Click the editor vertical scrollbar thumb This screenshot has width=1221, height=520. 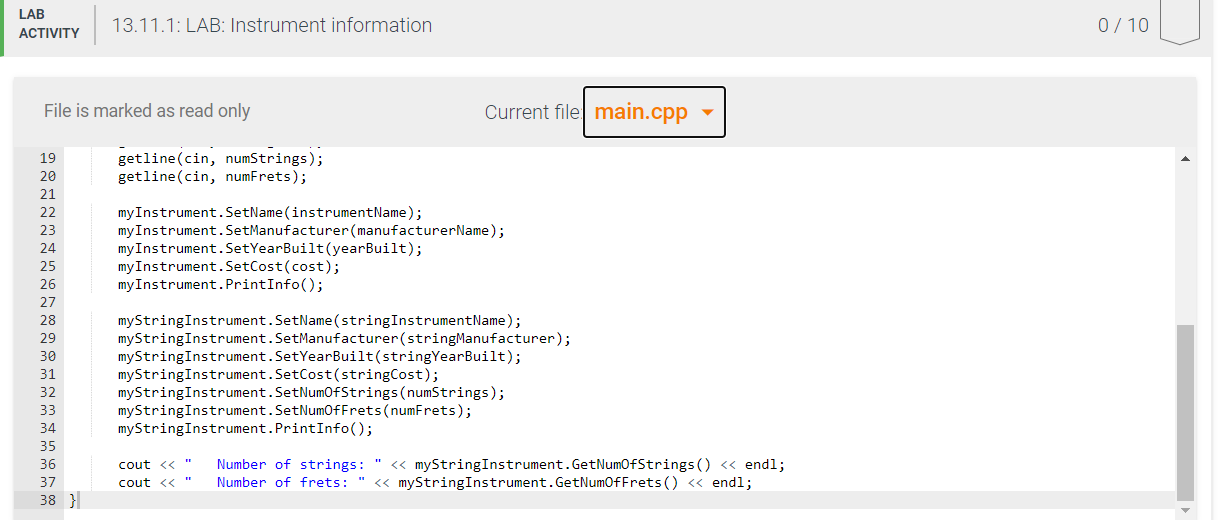click(1186, 412)
